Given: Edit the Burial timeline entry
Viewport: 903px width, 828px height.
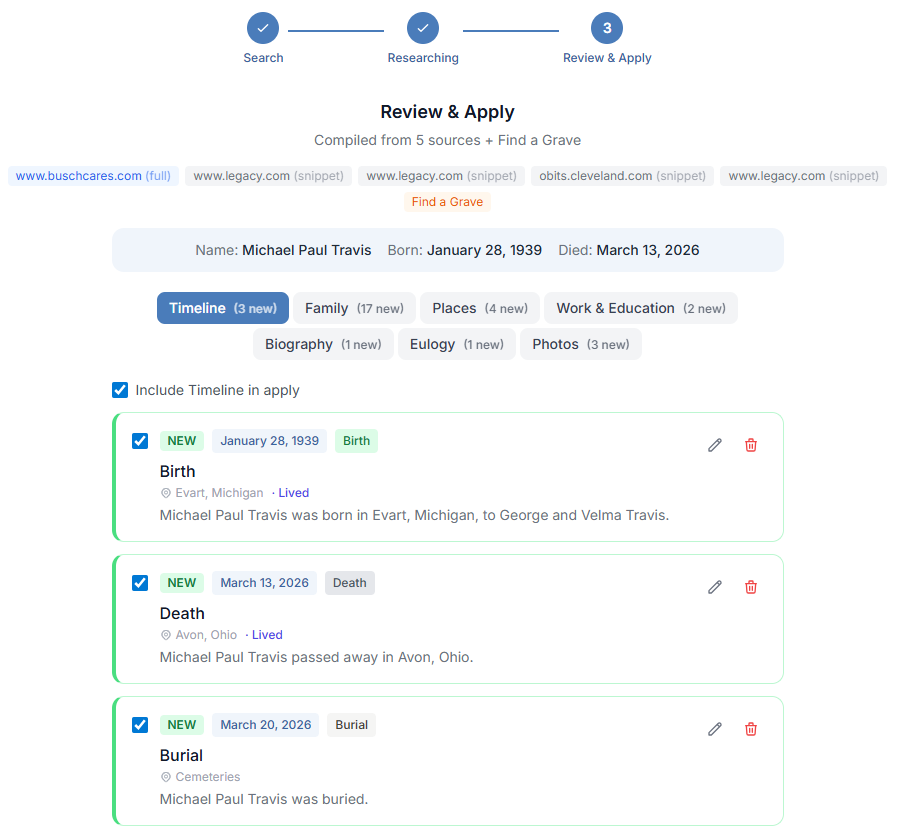Looking at the screenshot, I should [x=714, y=729].
